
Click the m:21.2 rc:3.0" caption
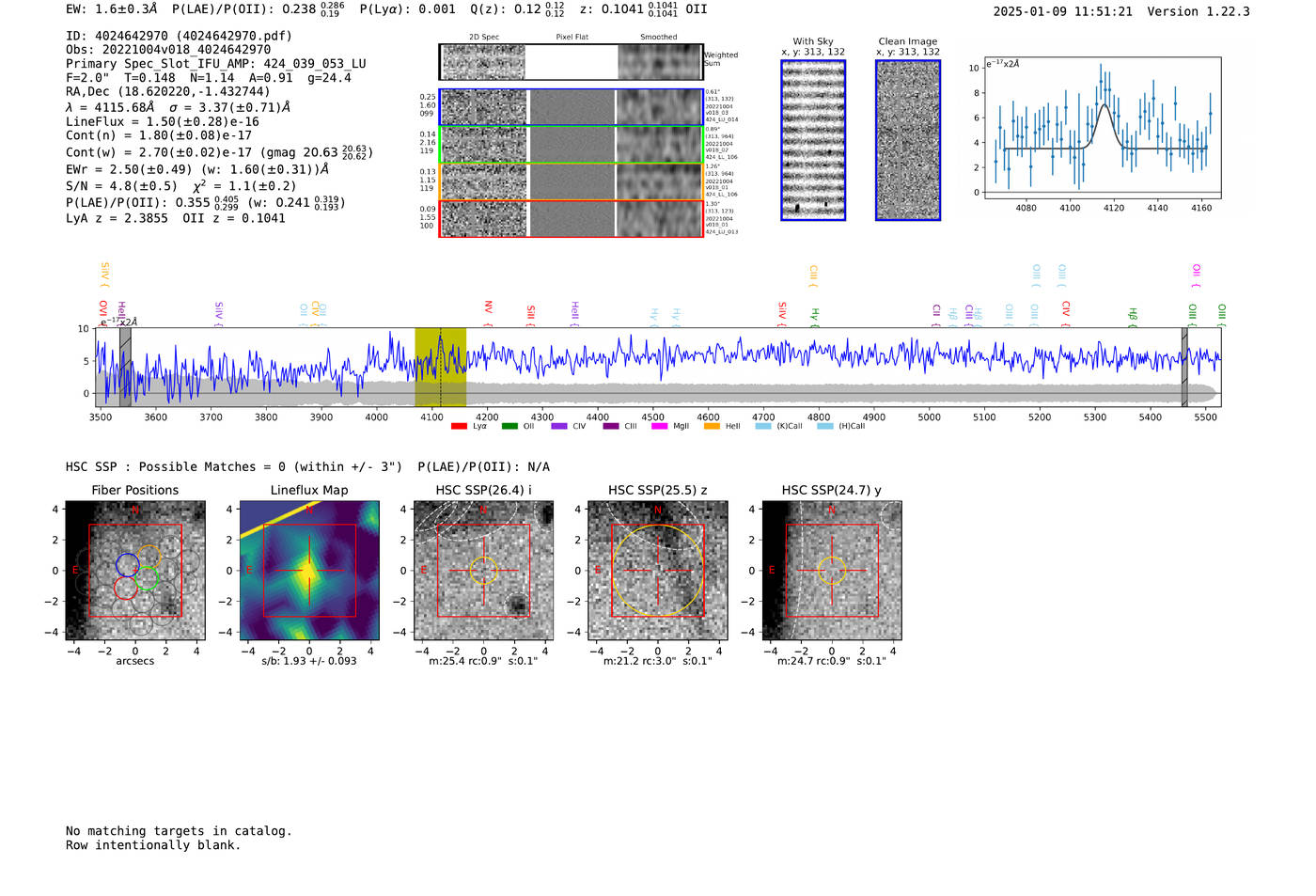point(657,661)
